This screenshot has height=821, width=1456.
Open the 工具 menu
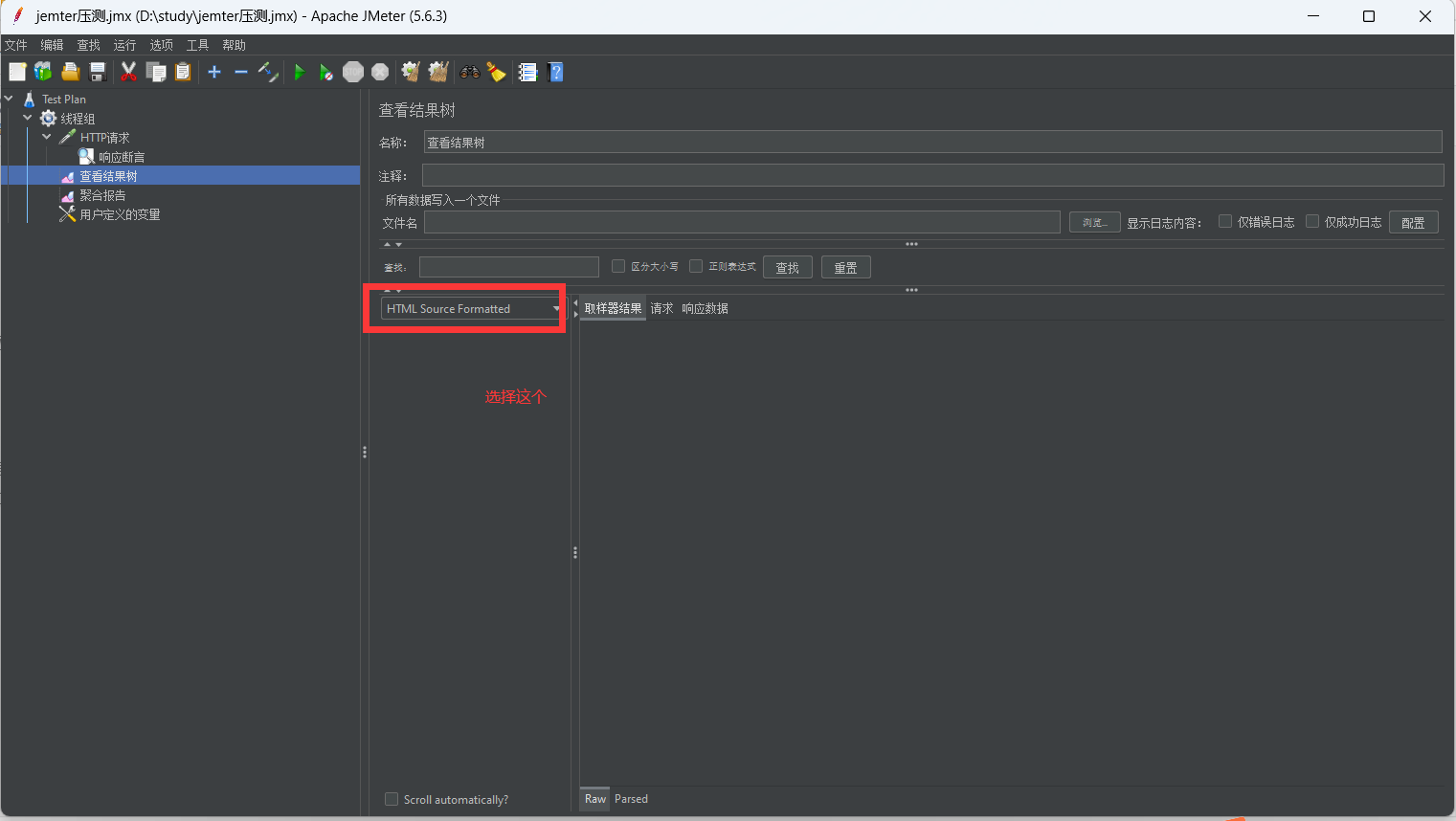tap(197, 45)
